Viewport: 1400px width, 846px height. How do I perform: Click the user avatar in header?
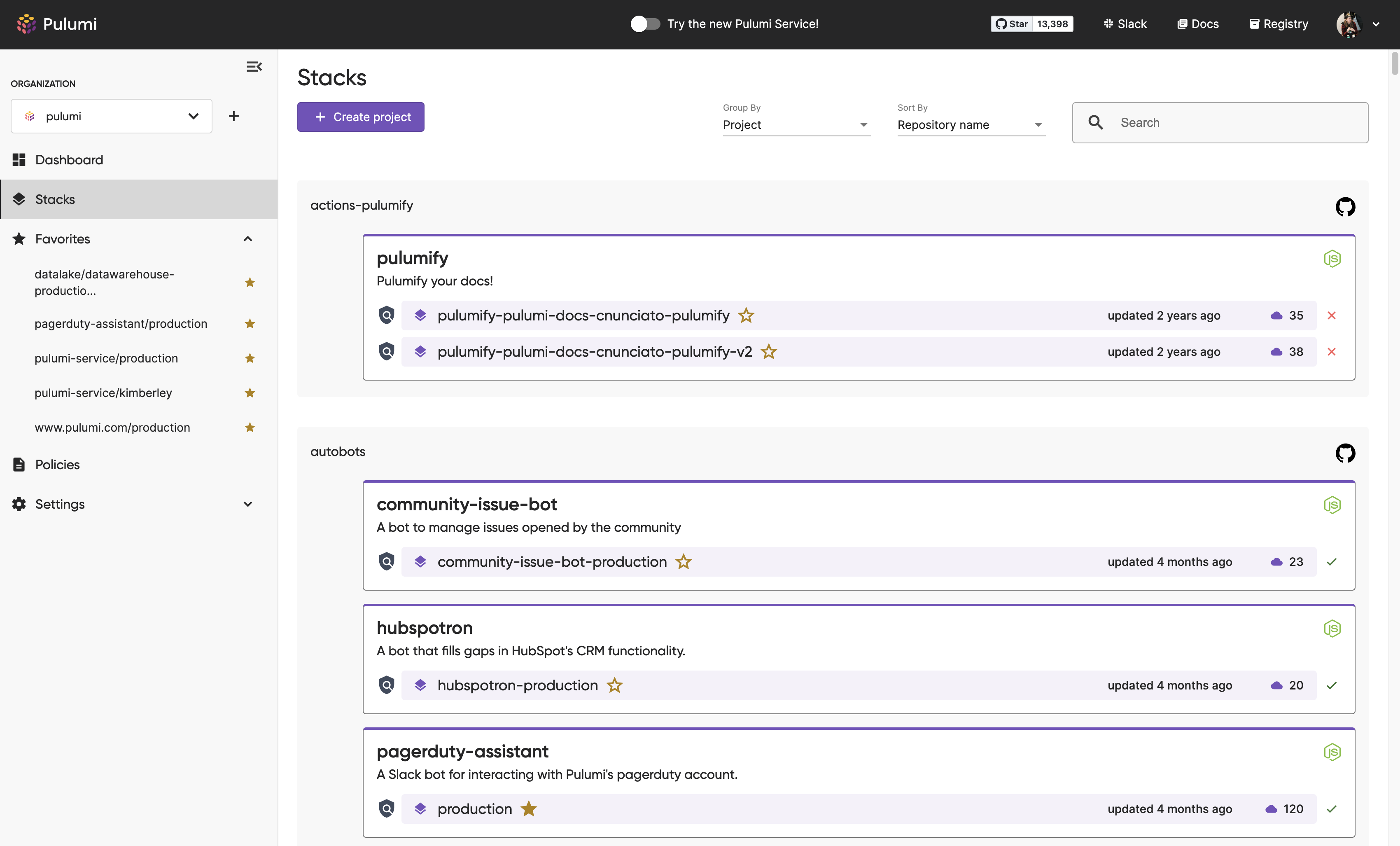click(1349, 24)
